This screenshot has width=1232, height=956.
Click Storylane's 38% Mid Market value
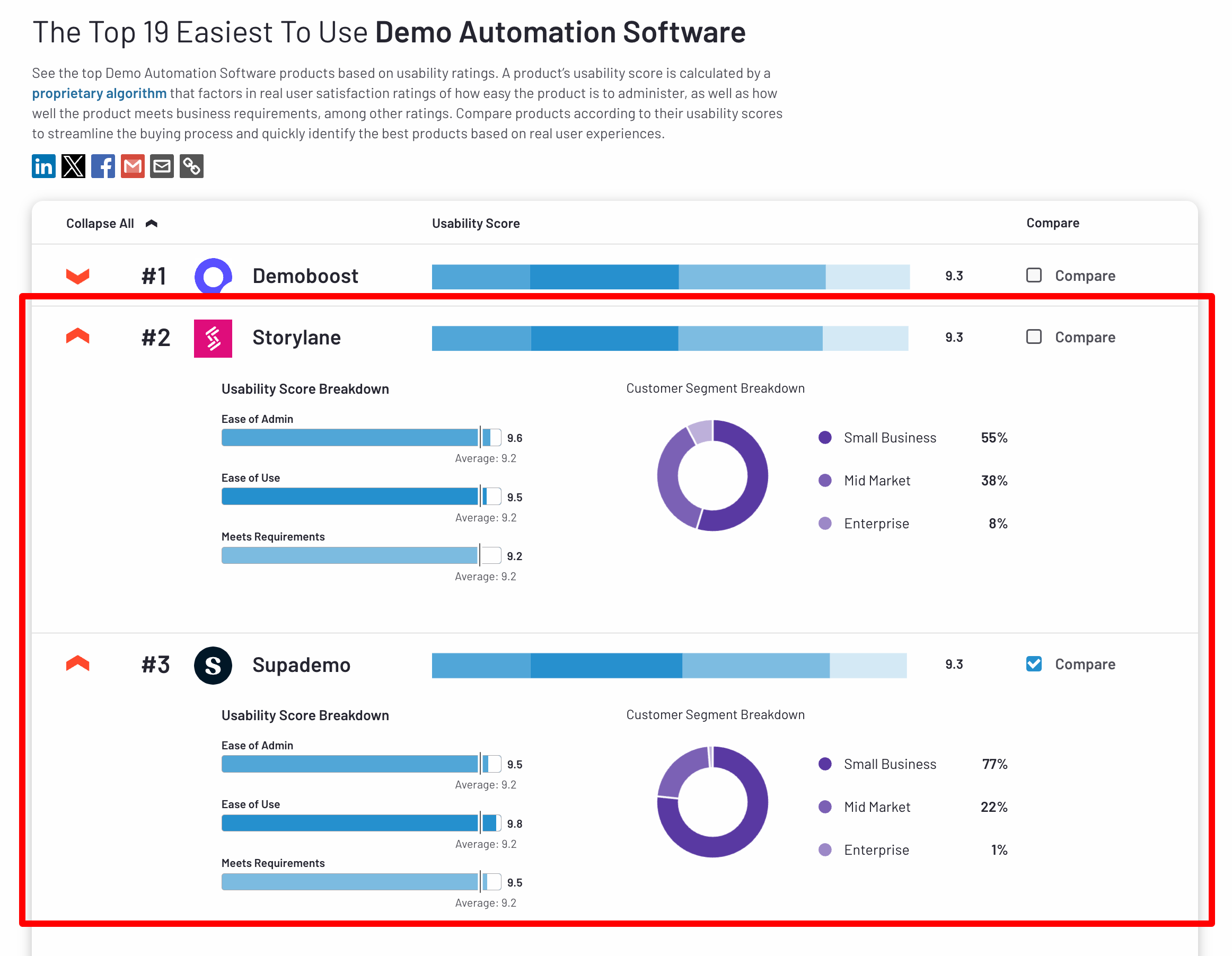[994, 481]
